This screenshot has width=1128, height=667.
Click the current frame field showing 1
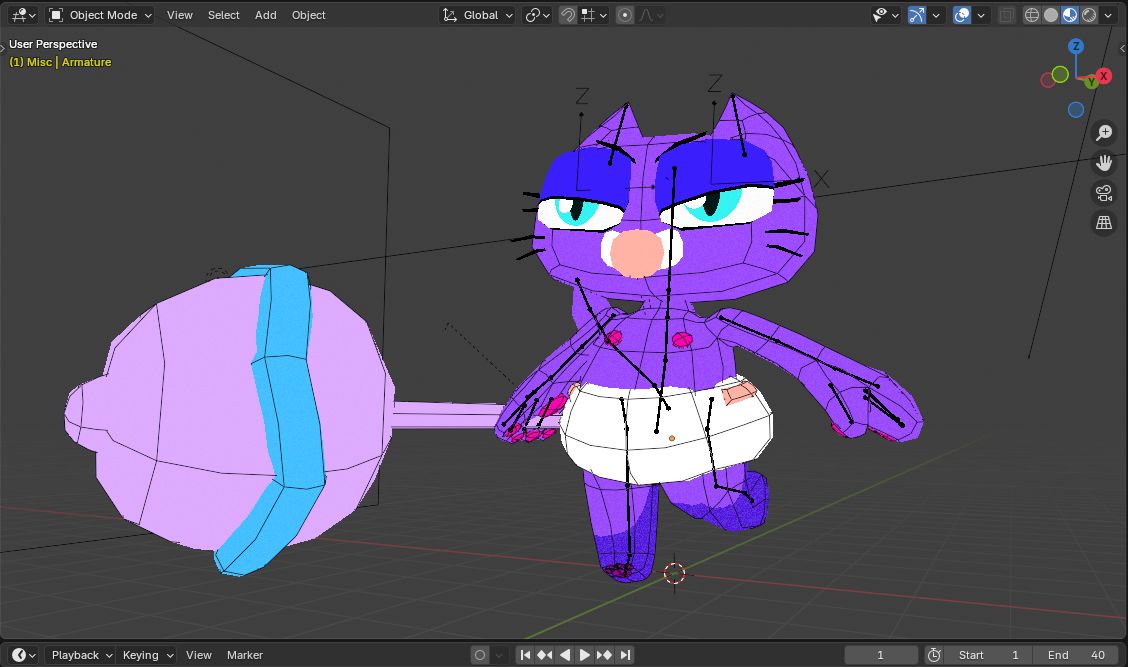[881, 655]
